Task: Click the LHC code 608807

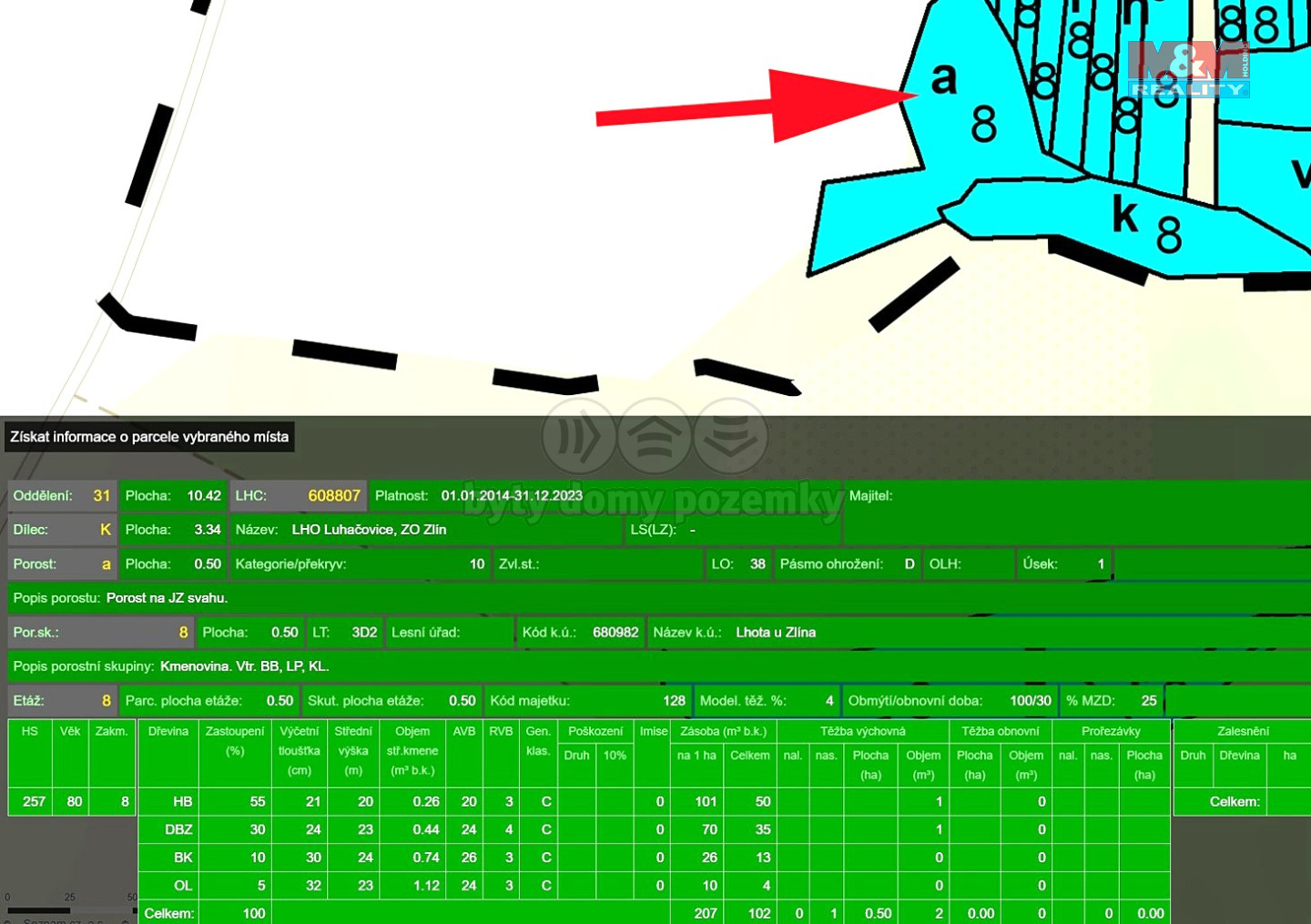Action: (x=333, y=496)
